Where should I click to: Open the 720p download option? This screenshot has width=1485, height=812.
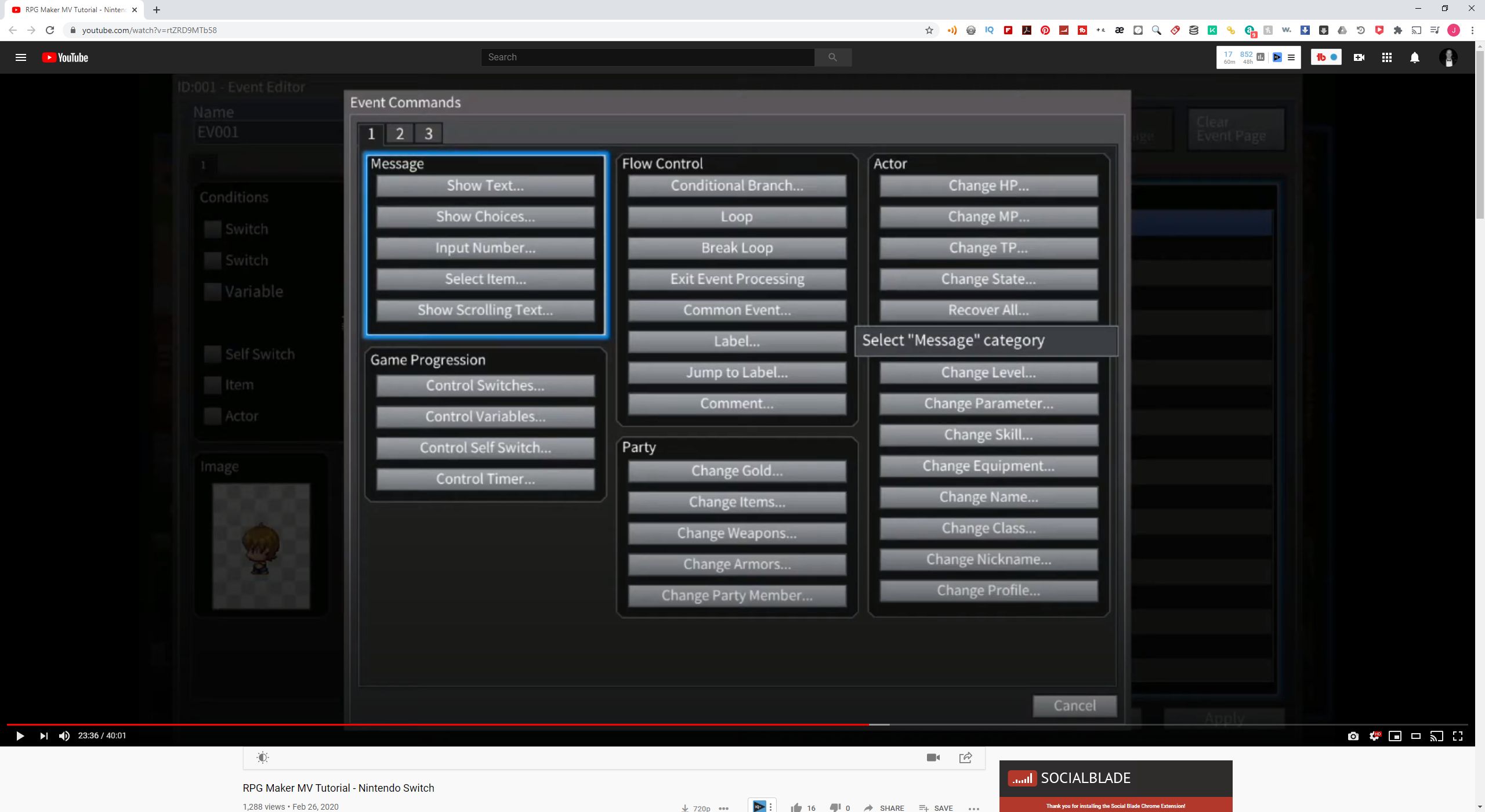pos(696,807)
